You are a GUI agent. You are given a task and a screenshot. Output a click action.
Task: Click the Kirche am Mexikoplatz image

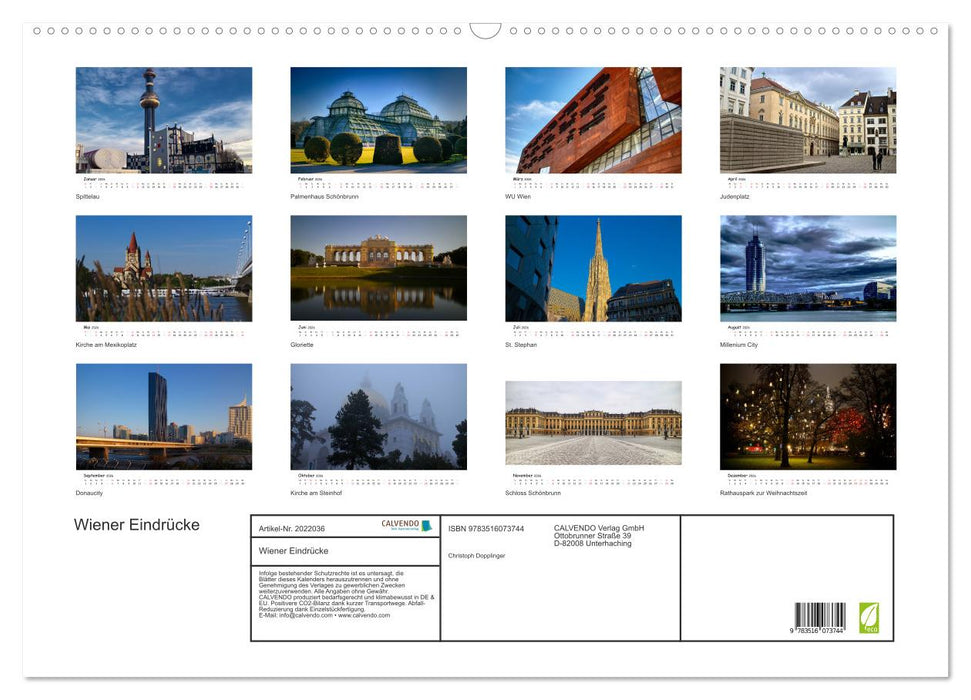163,268
